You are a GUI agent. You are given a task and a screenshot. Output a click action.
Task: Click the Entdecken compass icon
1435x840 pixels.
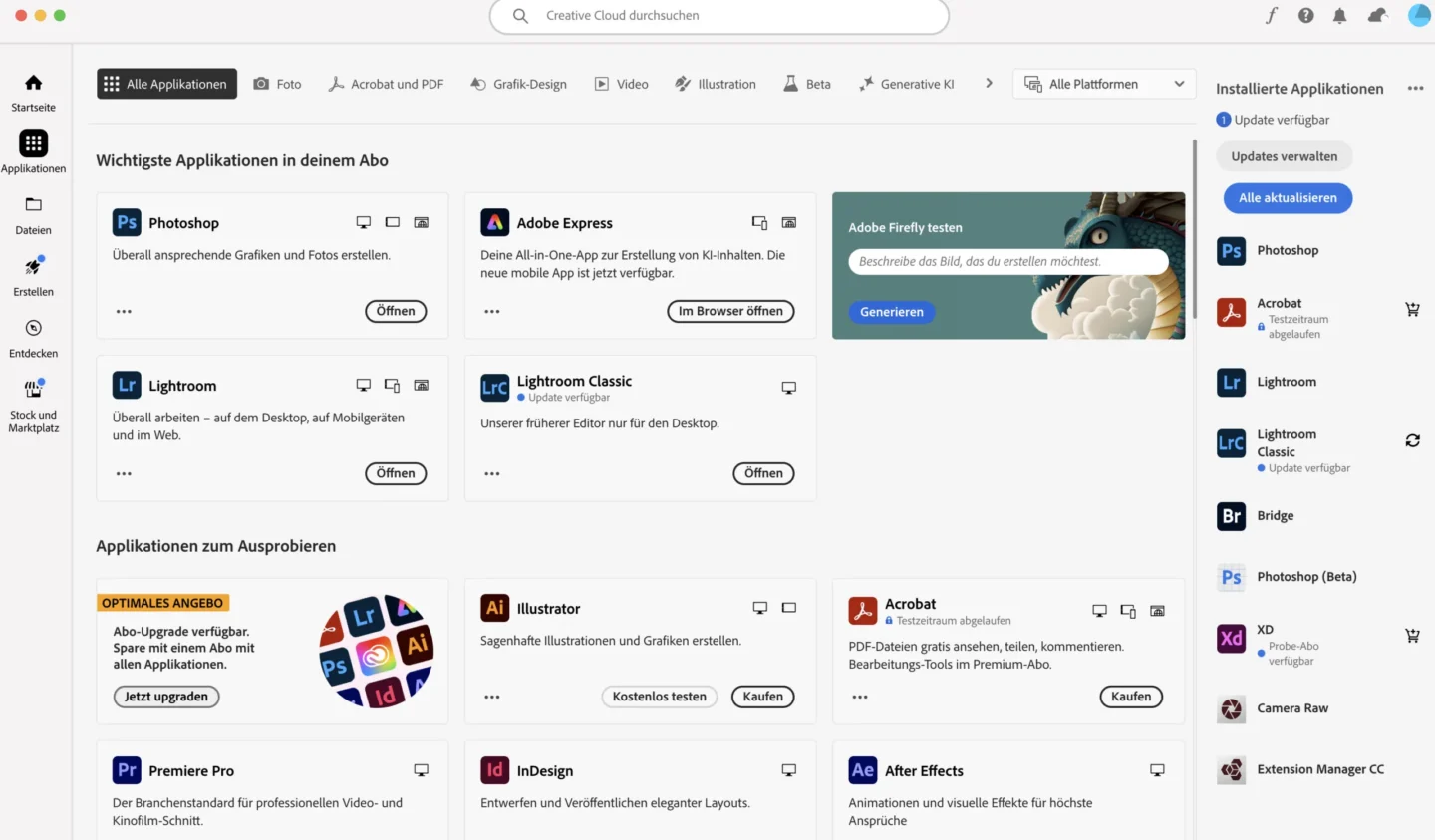(33, 329)
